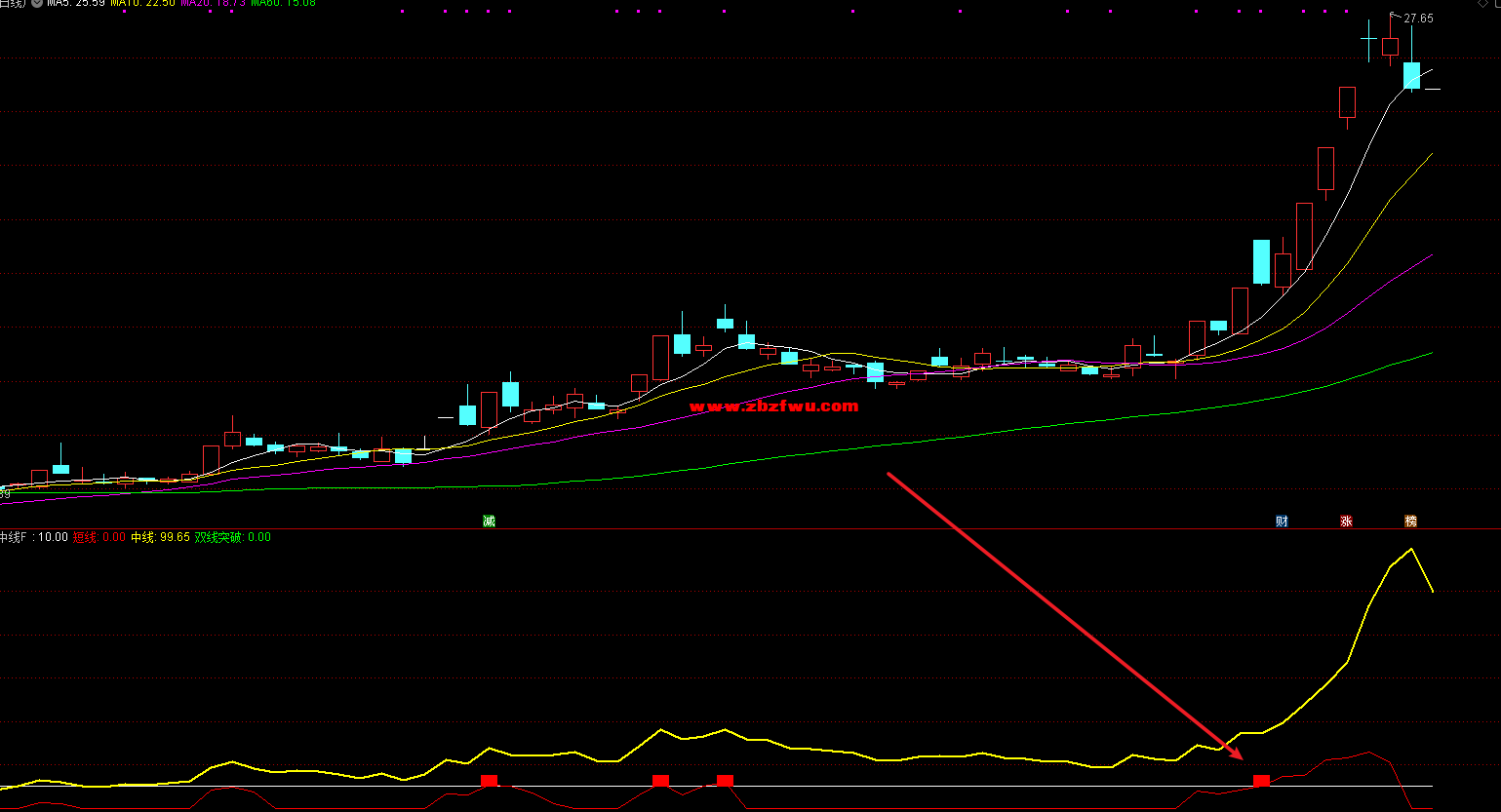Click the yellow 中线: 99.65 value
The height and width of the screenshot is (812, 1501).
160,537
